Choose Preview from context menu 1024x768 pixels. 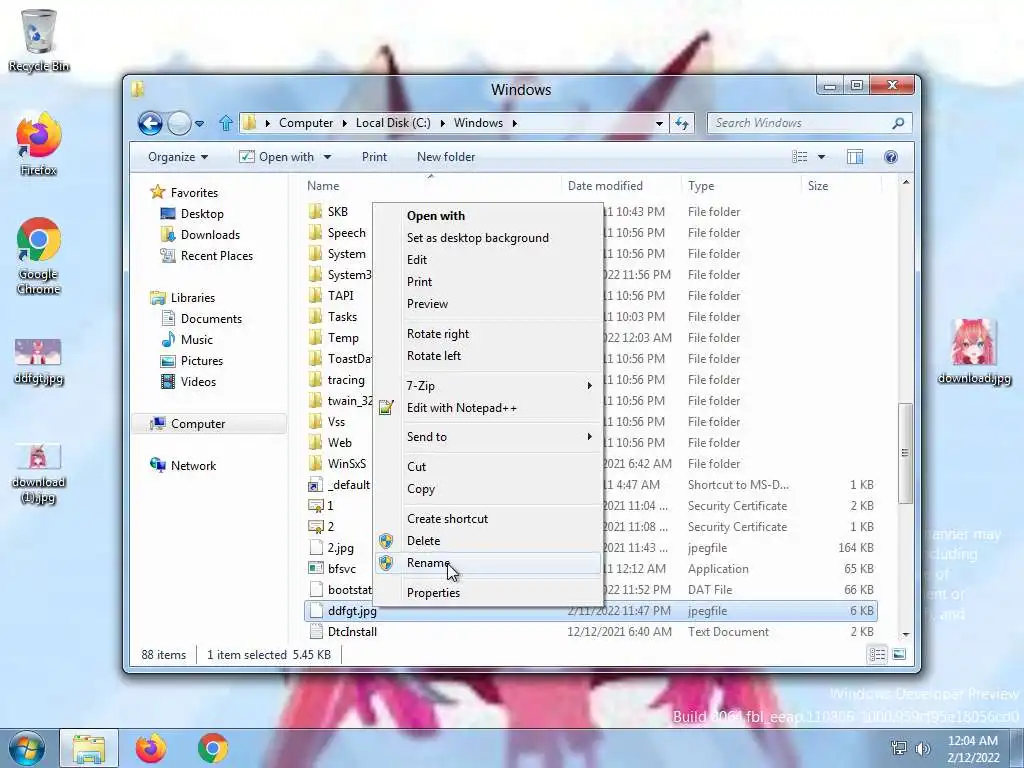click(487, 304)
